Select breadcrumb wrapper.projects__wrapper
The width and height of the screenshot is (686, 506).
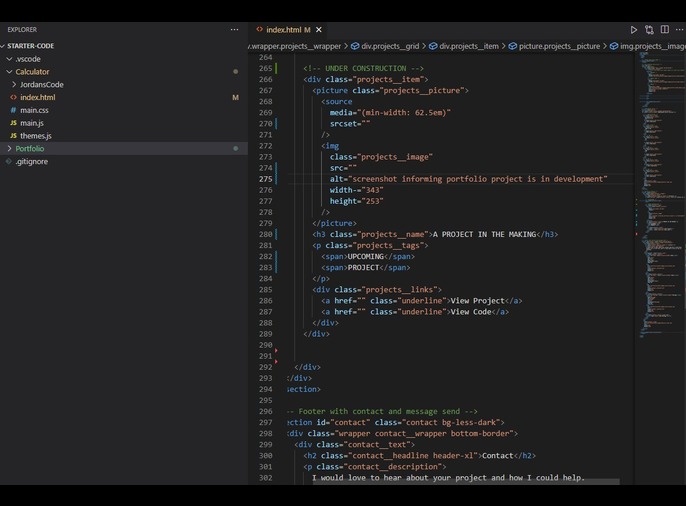[295, 46]
